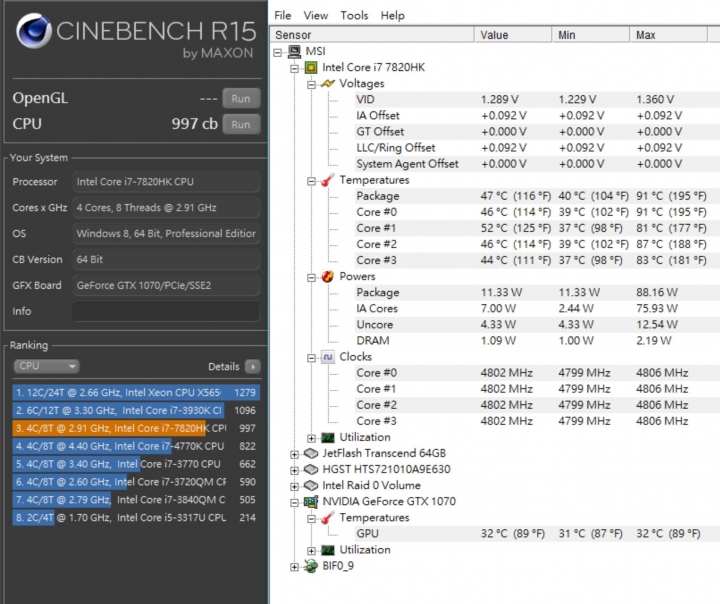Click the Intel Core i7 7820HK chip icon
Viewport: 720px width, 604px height.
[311, 68]
